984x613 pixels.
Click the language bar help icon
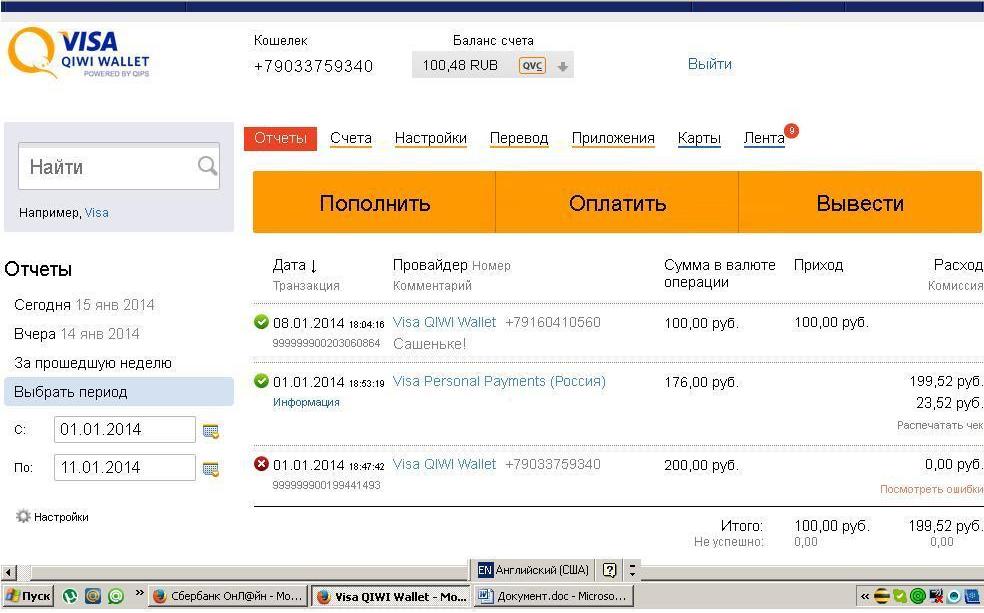[609, 570]
